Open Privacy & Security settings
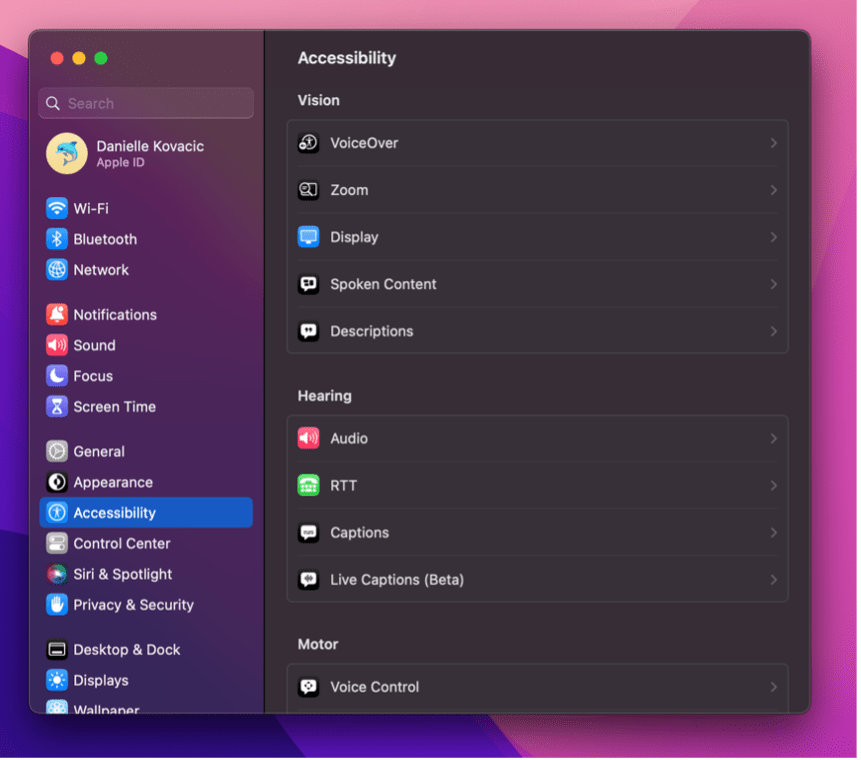This screenshot has height=760, width=861. [133, 605]
